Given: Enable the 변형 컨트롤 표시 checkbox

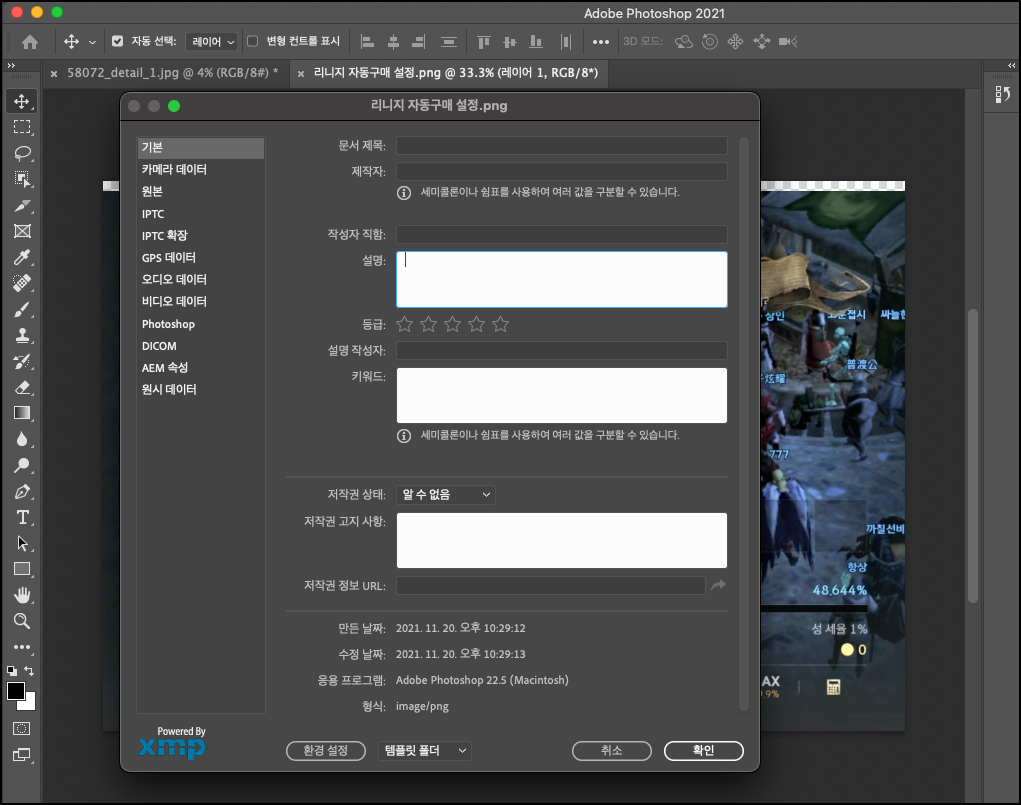Looking at the screenshot, I should click(253, 41).
